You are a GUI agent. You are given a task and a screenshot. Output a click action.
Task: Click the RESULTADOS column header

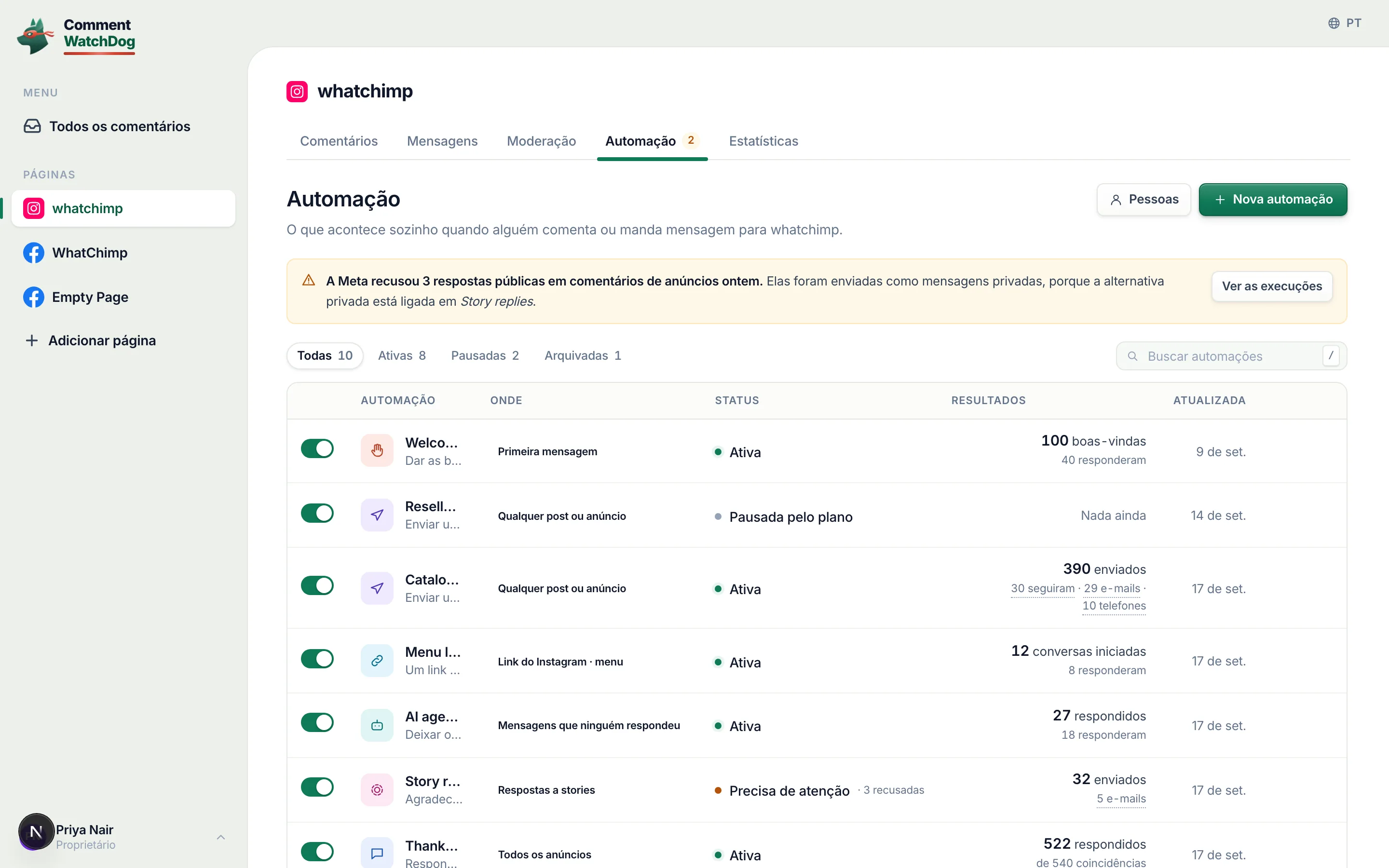988,400
